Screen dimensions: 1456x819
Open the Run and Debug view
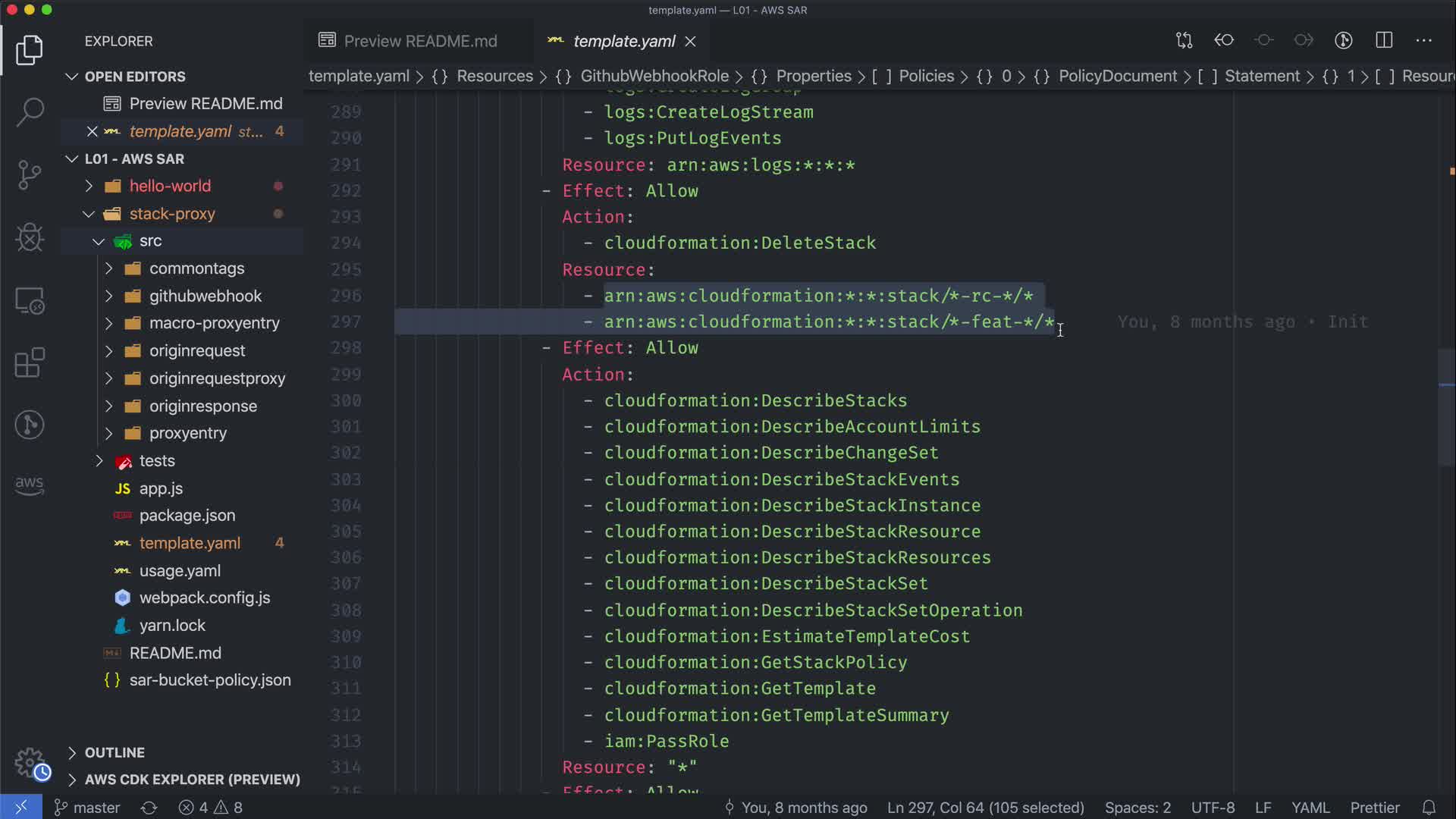click(x=30, y=237)
